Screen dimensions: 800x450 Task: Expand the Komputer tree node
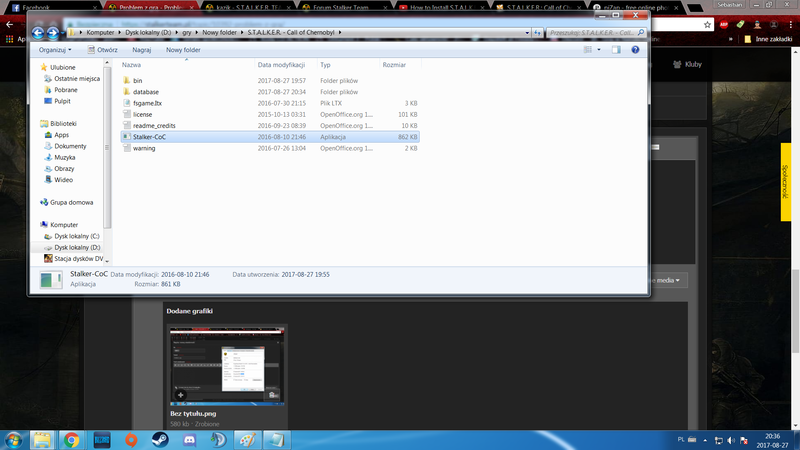tap(36, 225)
